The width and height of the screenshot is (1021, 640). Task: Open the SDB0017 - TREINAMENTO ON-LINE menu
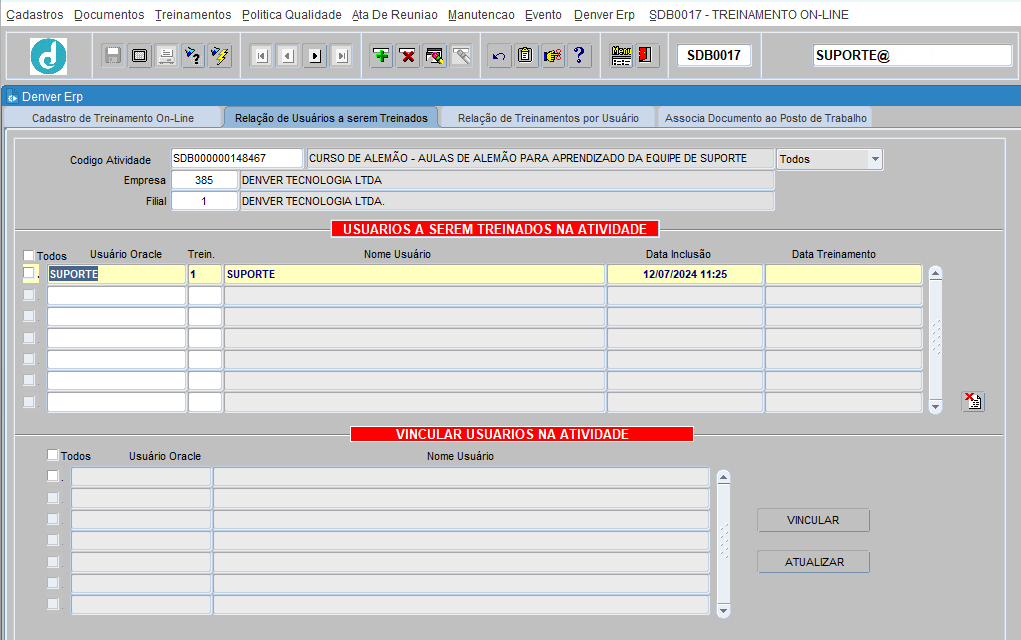[749, 14]
